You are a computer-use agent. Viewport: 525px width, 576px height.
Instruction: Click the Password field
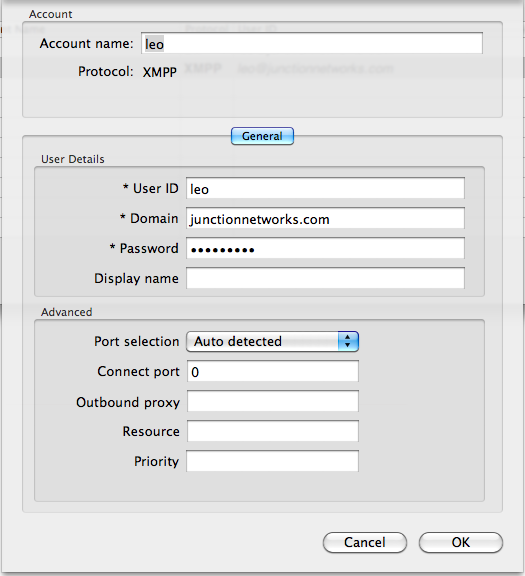(325, 248)
